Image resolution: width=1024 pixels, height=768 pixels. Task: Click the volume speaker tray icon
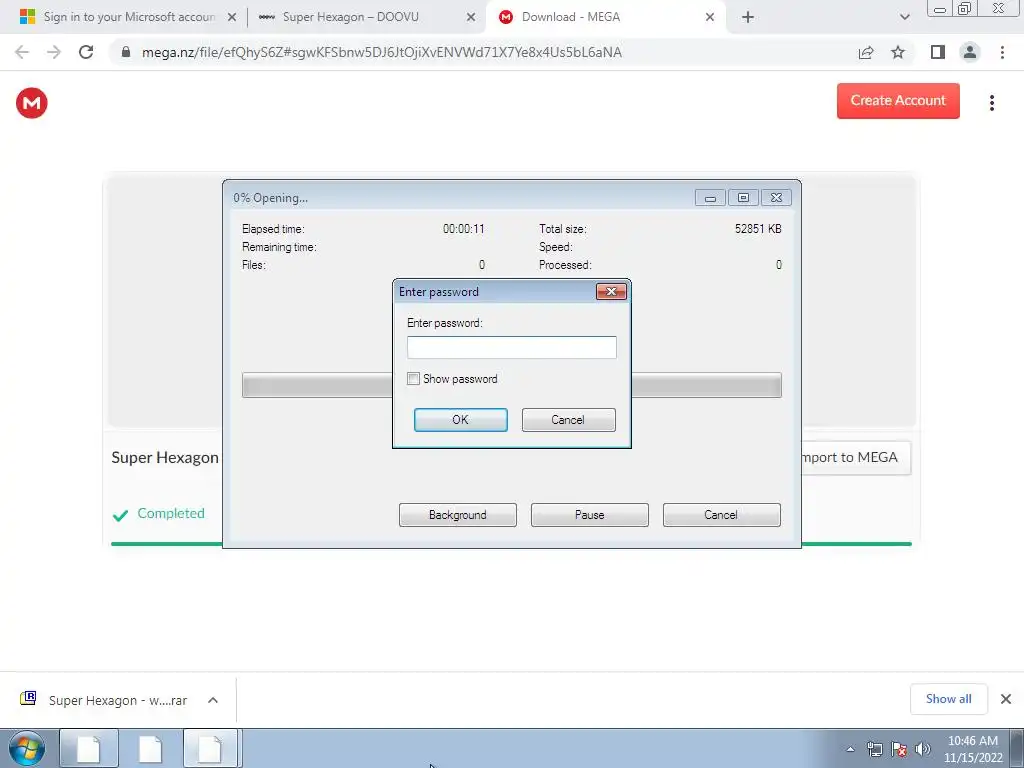click(x=923, y=749)
